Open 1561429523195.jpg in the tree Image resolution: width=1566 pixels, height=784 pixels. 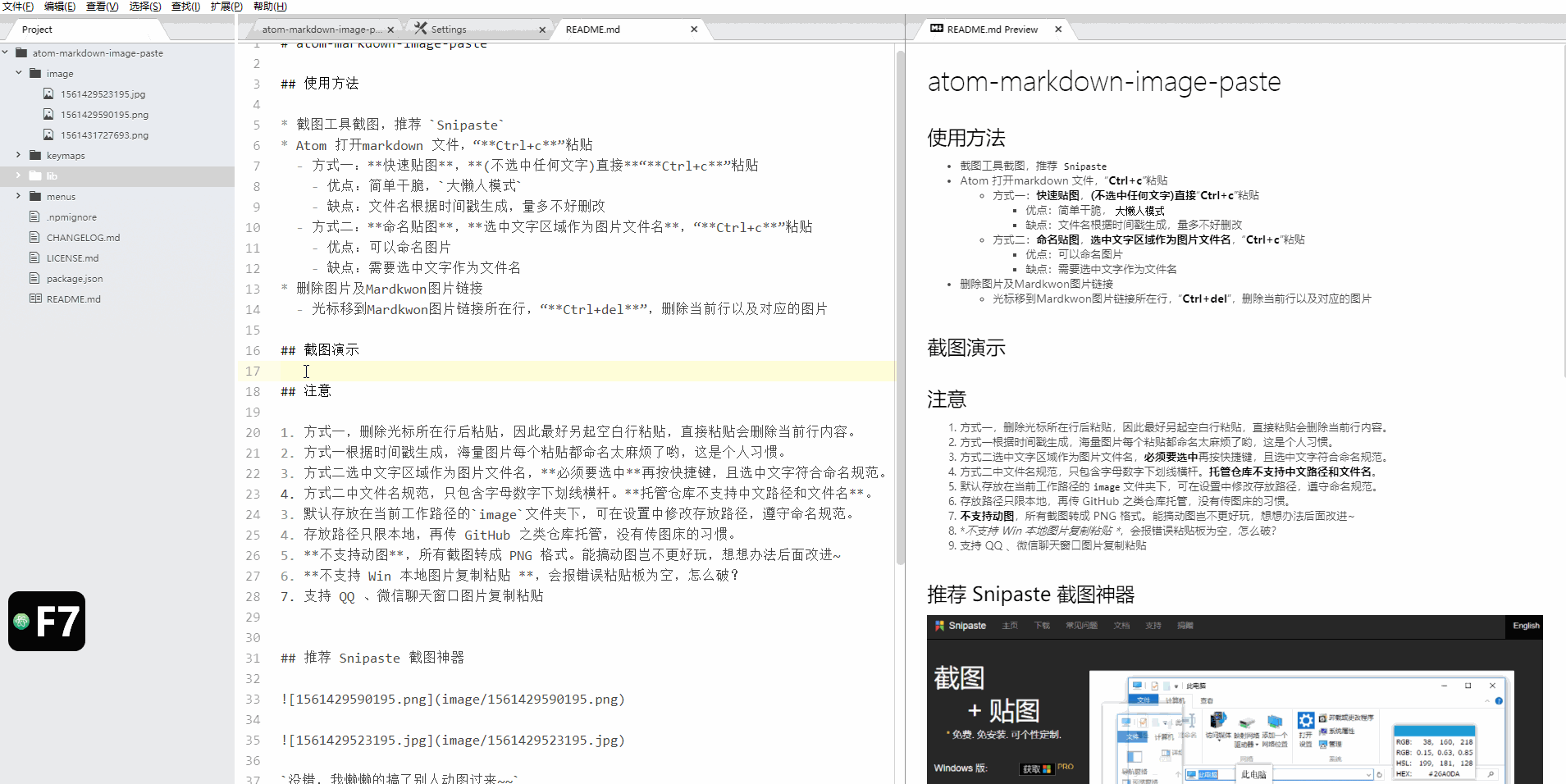point(103,94)
